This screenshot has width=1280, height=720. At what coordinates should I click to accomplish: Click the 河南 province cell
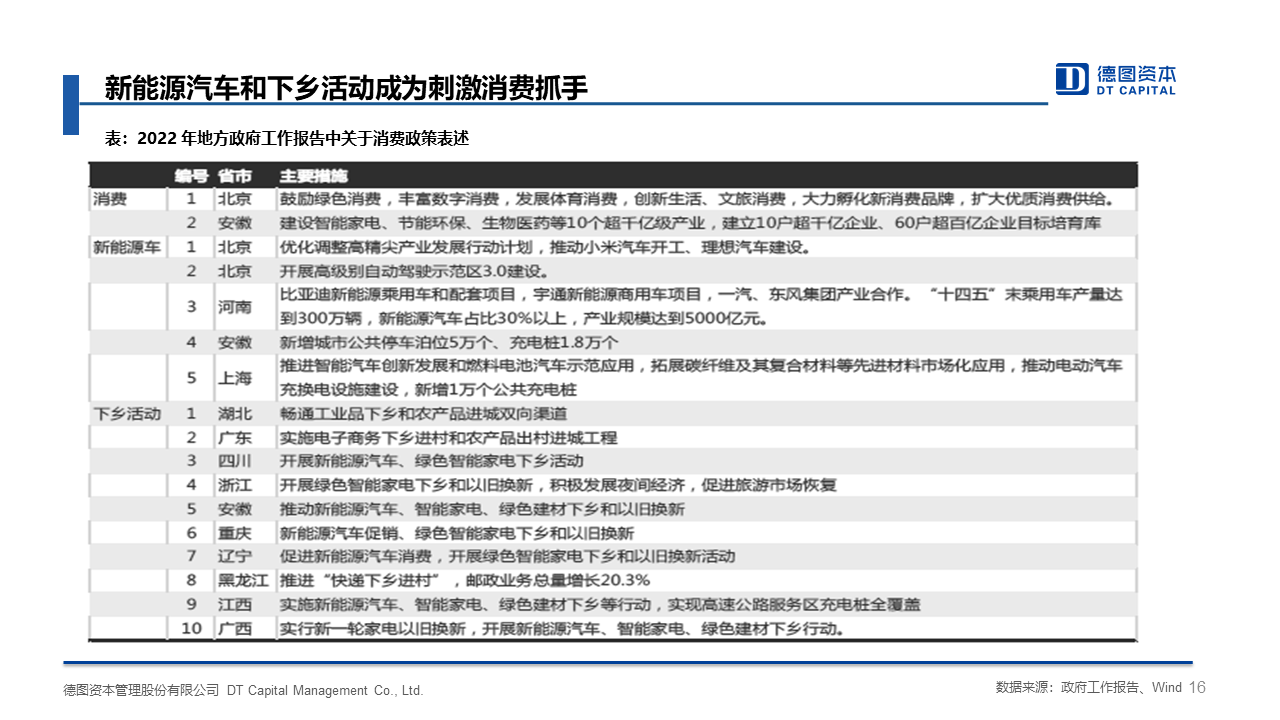click(x=234, y=307)
